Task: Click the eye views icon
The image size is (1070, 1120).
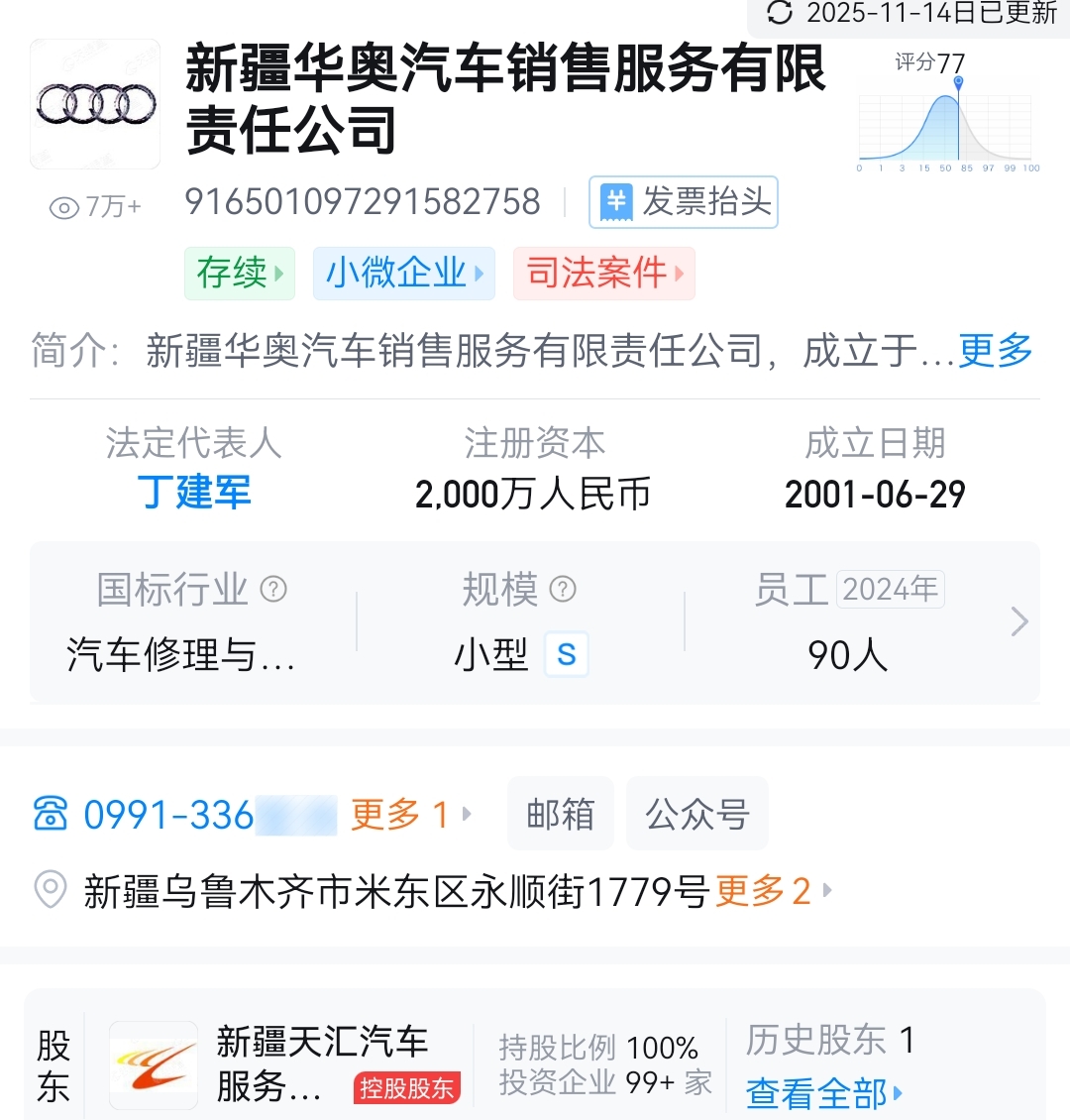Action: [x=64, y=207]
